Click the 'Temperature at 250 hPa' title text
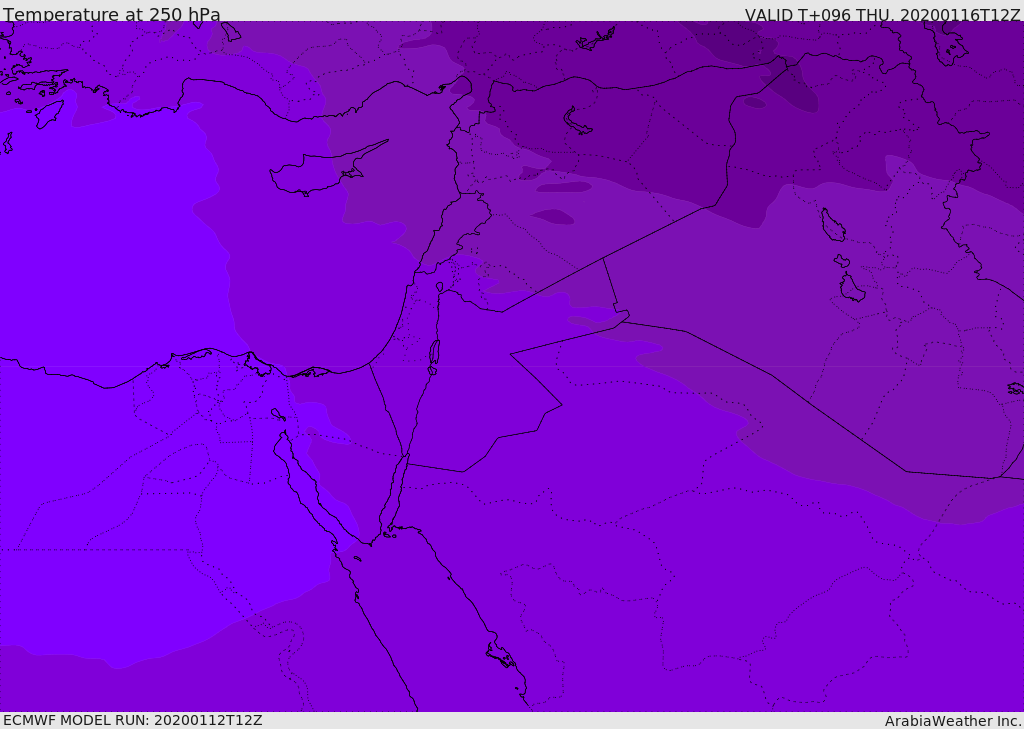Viewport: 1024px width, 729px height. 112,14
